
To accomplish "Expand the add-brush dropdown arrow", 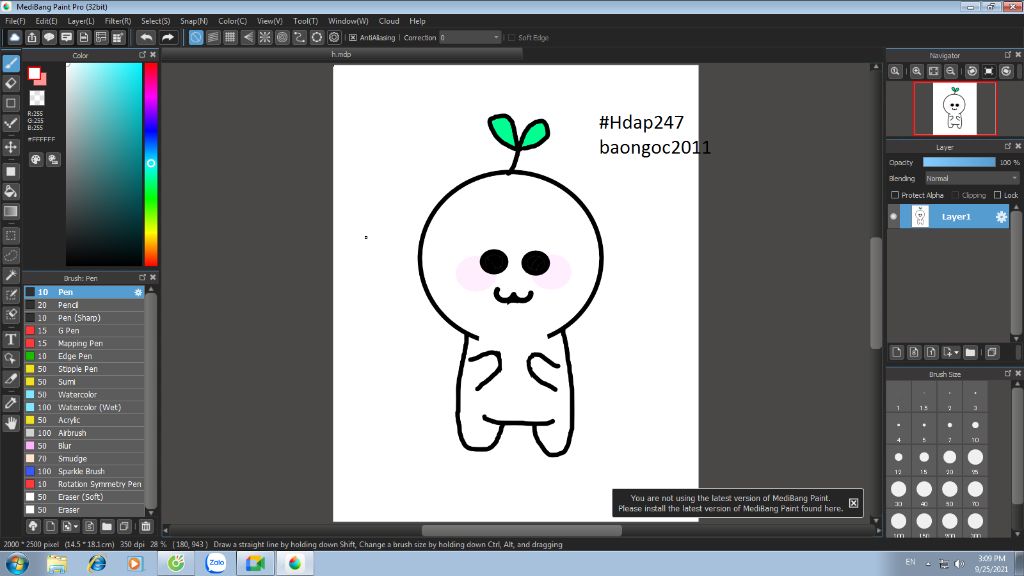I will [76, 526].
